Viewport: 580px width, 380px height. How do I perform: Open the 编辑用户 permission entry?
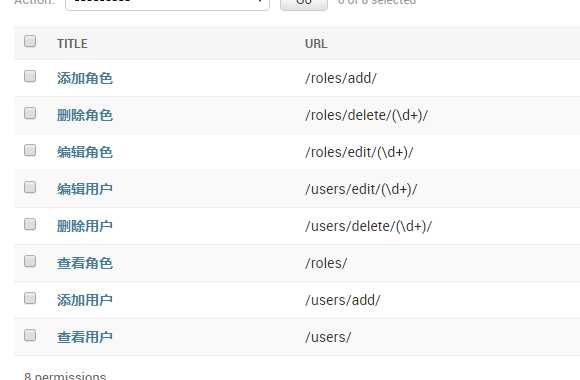tap(85, 189)
